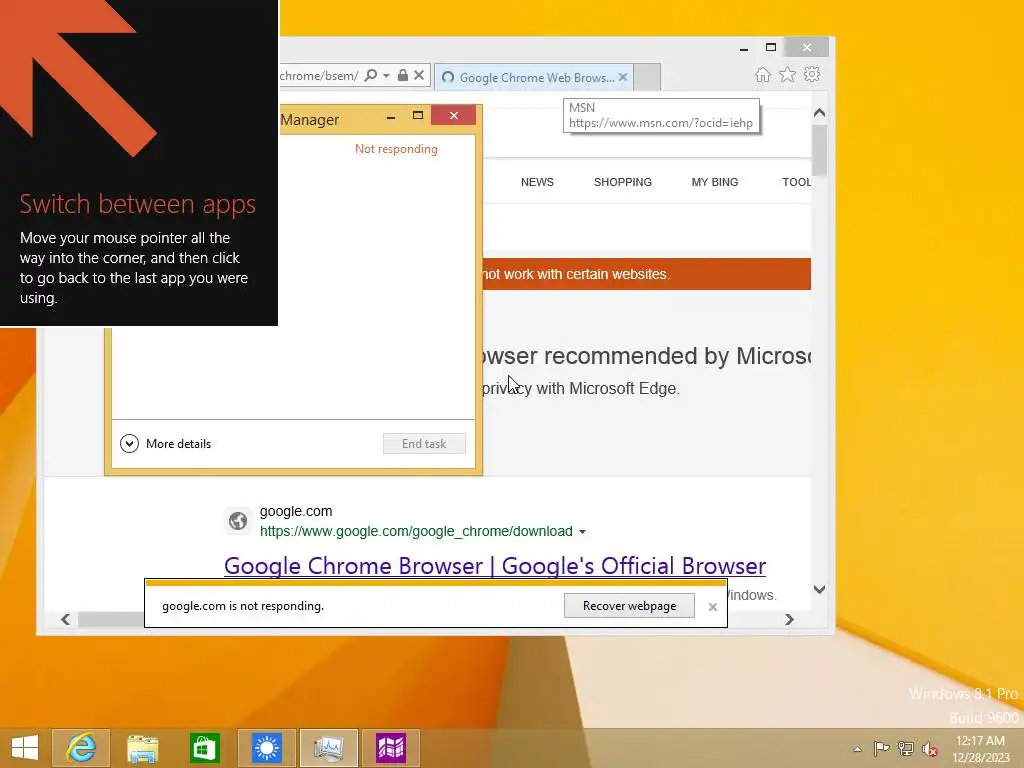1024x768 pixels.
Task: Open the sun-icon app on taskbar
Action: click(266, 748)
